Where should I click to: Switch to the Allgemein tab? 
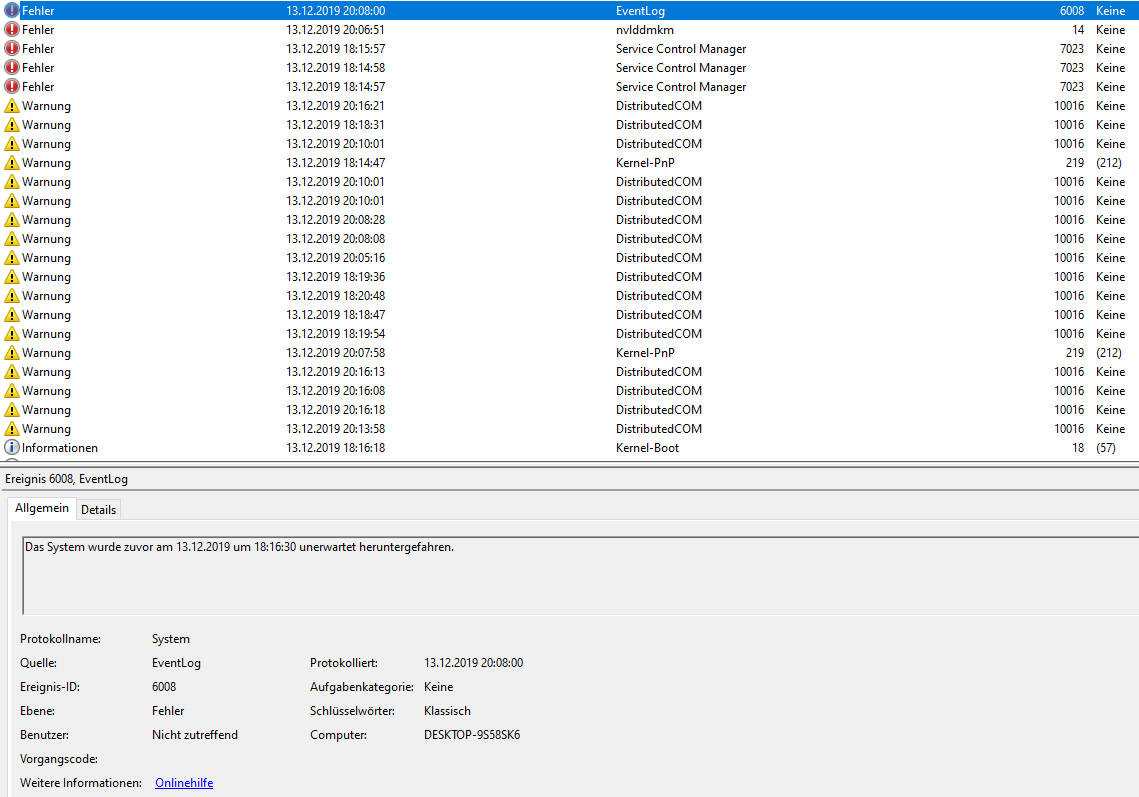point(41,508)
